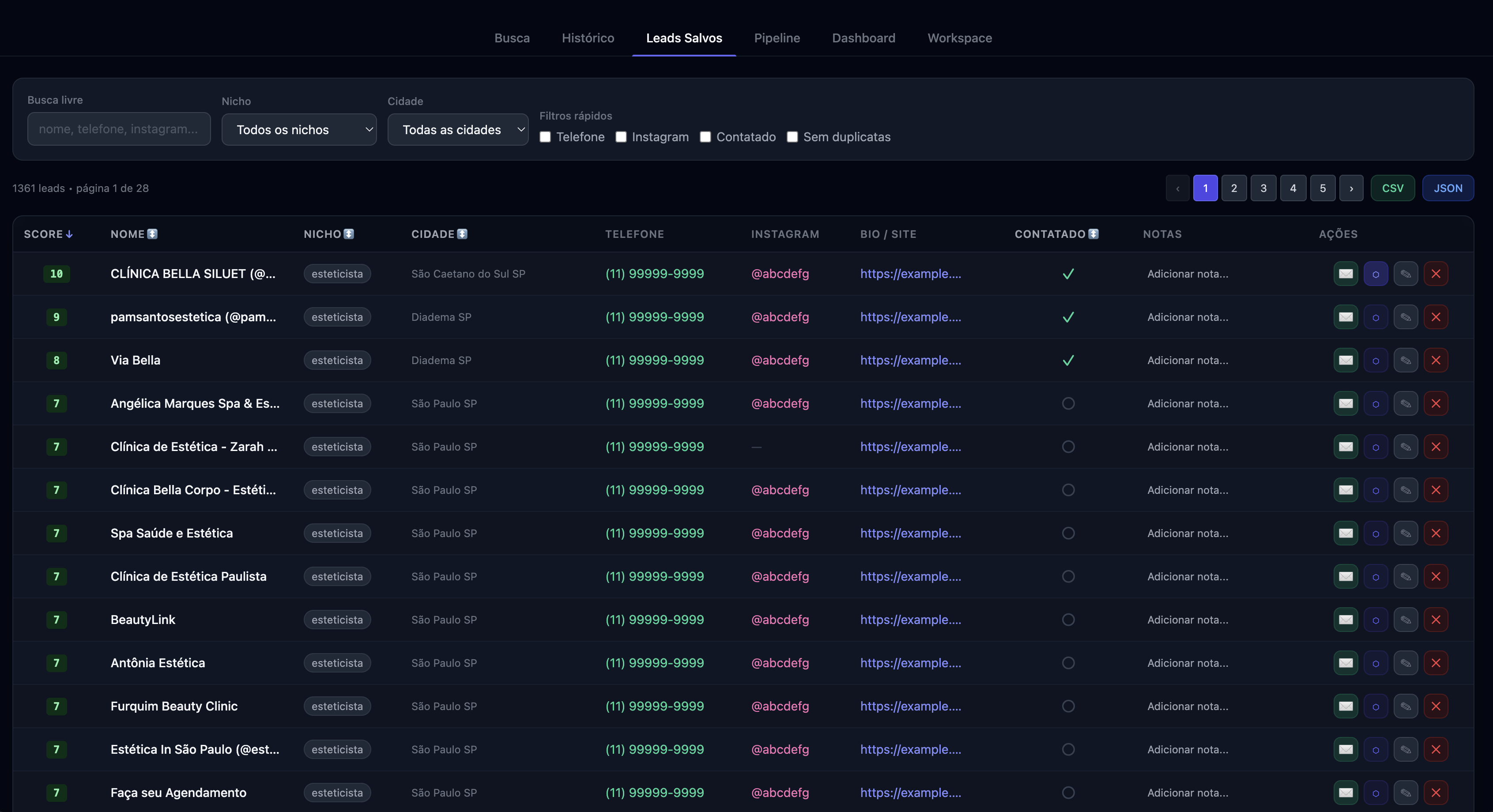Enable the Telefone quick filter checkbox
Viewport: 1493px width, 812px height.
[545, 137]
